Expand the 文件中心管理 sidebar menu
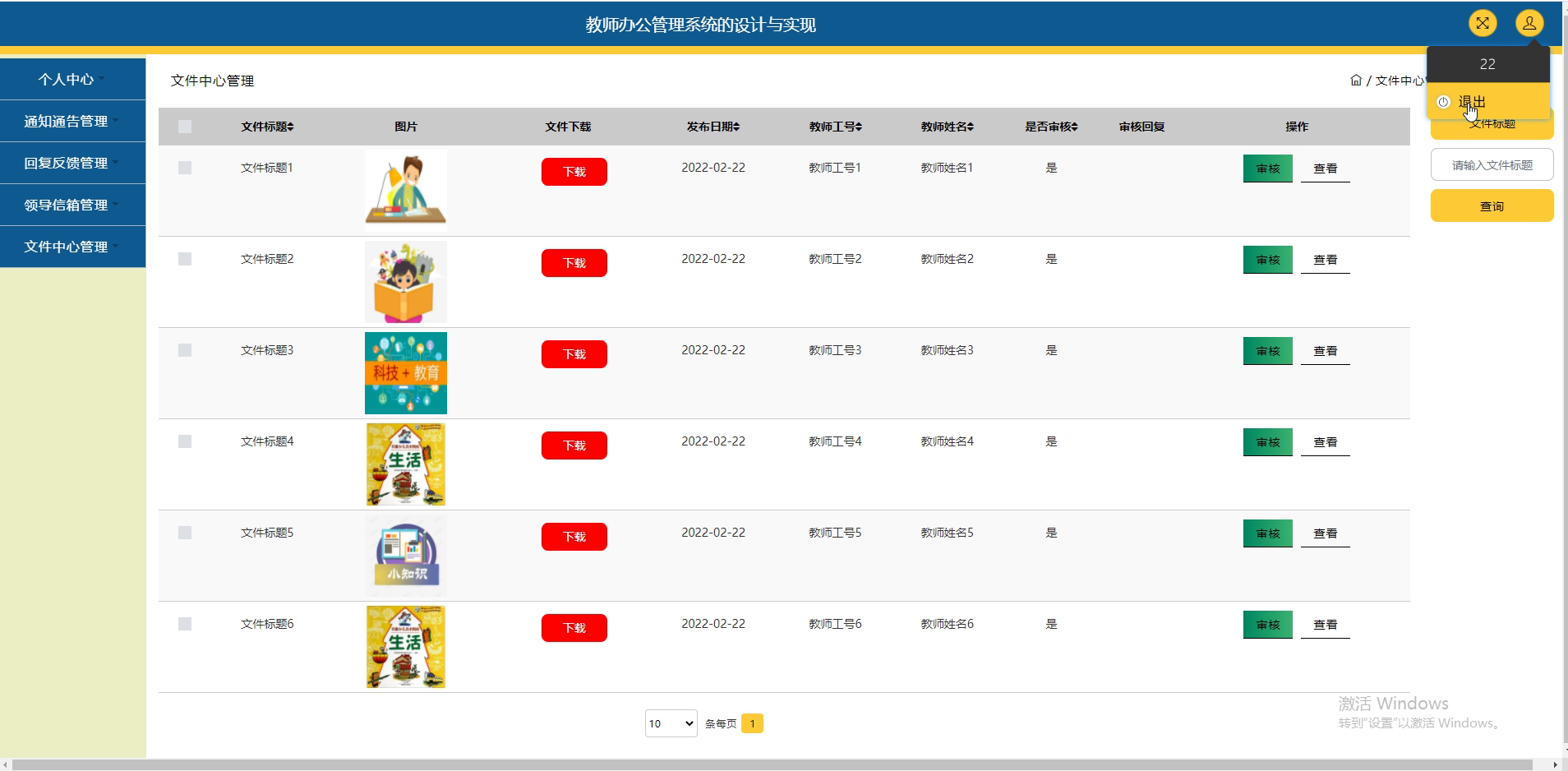This screenshot has width=1568, height=771. [x=72, y=247]
